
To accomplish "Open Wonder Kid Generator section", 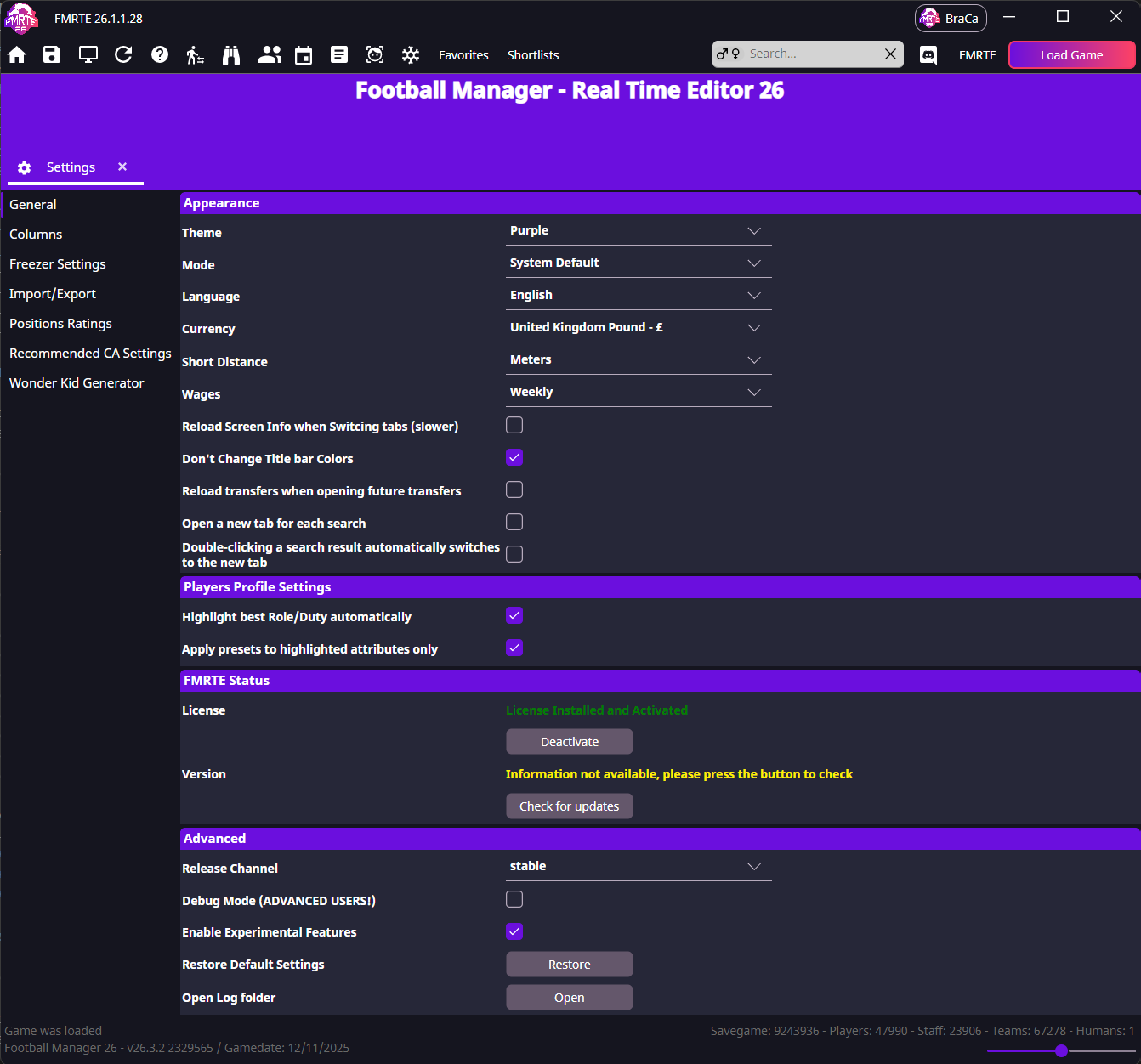I will [77, 382].
